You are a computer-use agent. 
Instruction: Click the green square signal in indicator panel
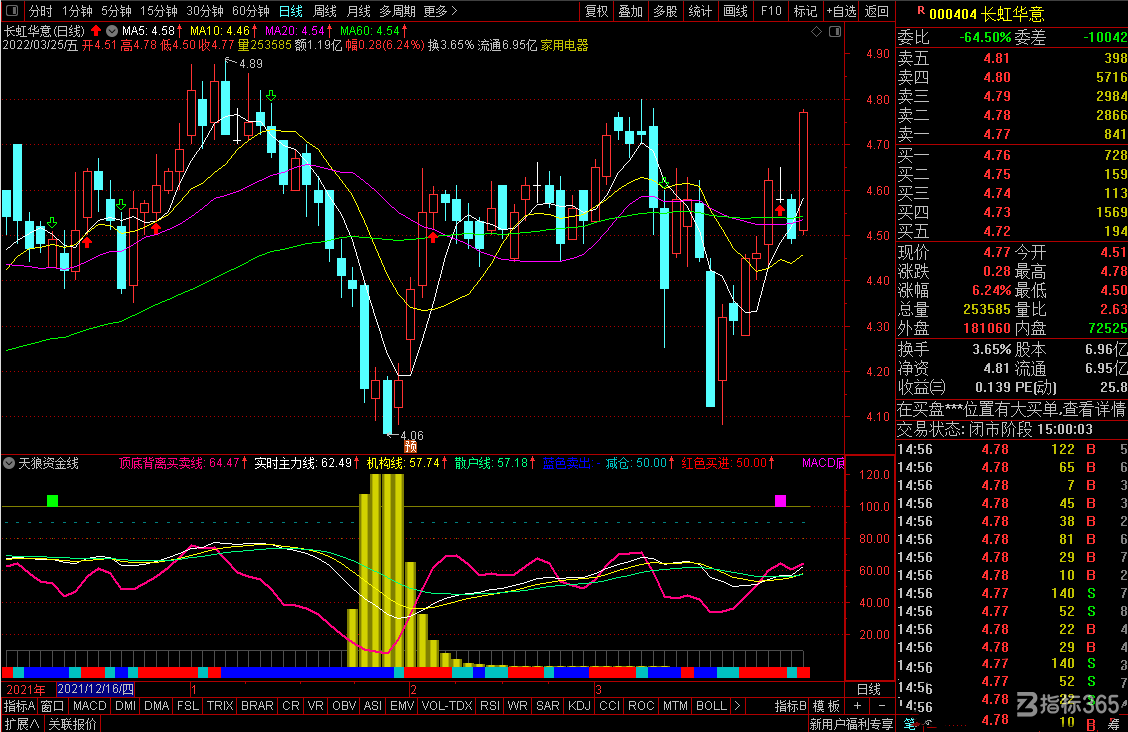[53, 500]
